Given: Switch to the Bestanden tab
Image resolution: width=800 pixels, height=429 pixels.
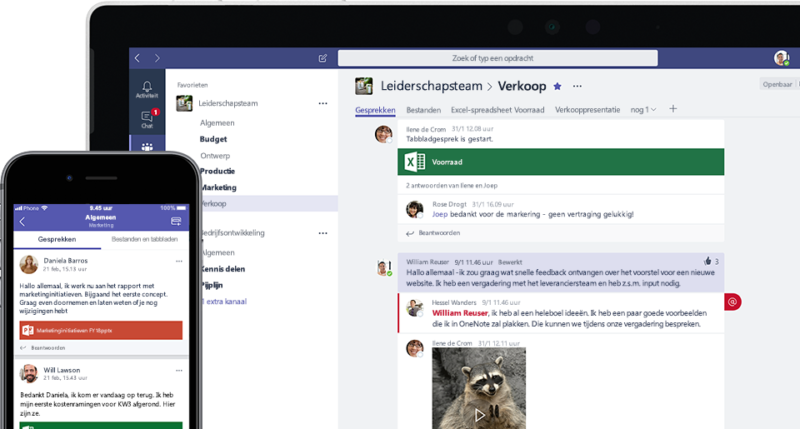Looking at the screenshot, I should click(x=423, y=110).
